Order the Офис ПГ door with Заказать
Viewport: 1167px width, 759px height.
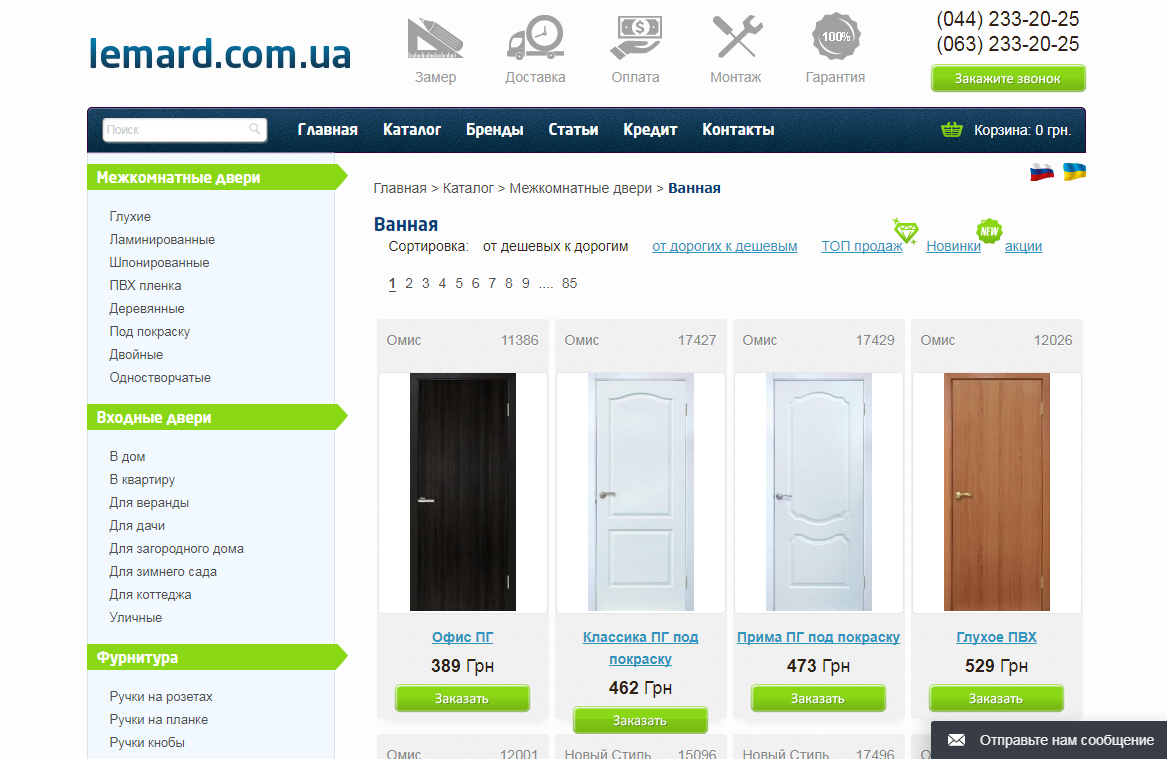coord(462,699)
